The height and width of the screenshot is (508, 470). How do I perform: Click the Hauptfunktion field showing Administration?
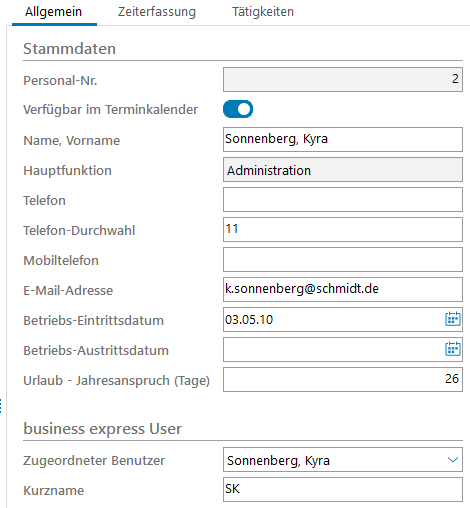(343, 169)
